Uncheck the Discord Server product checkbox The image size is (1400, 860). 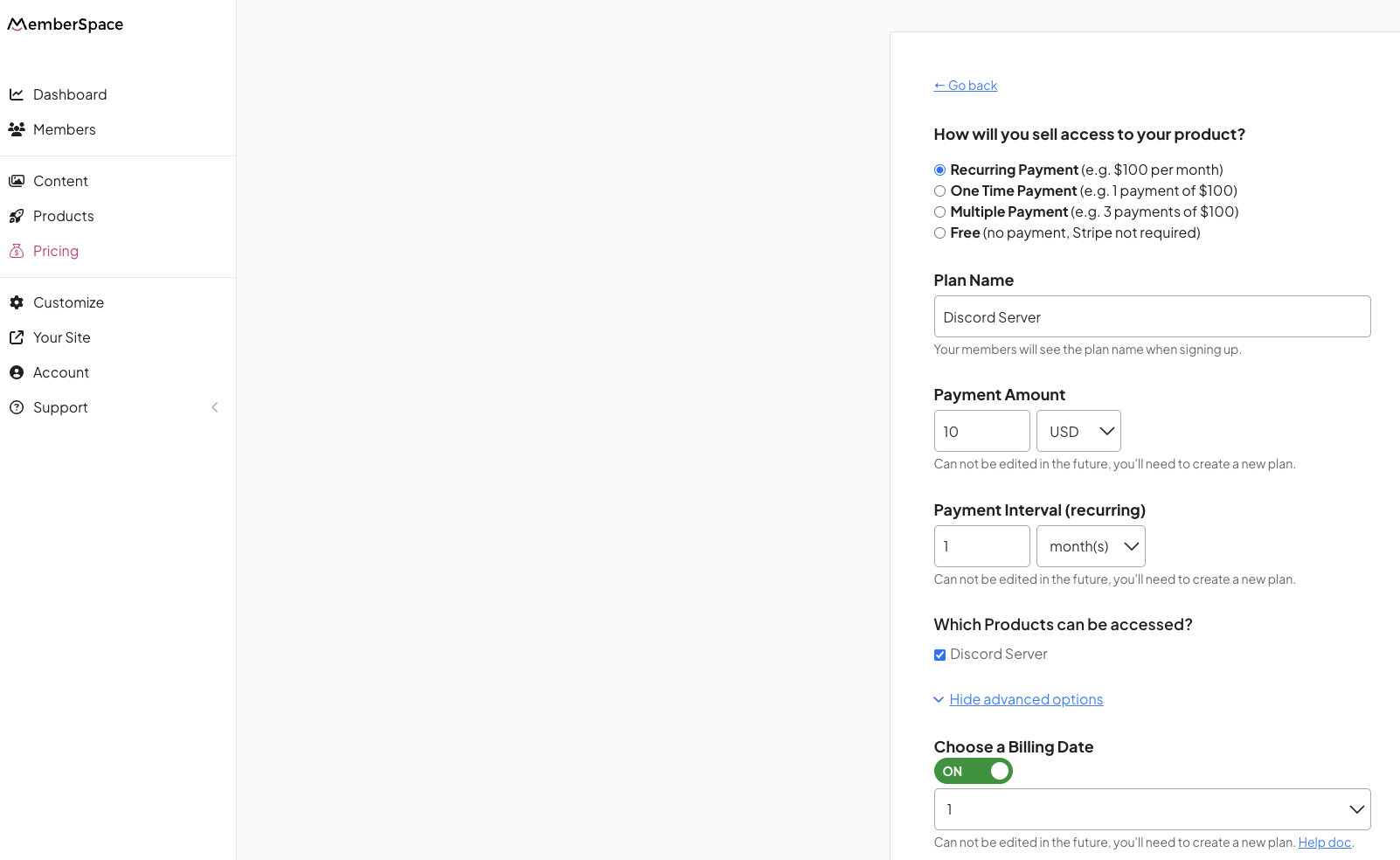[x=939, y=654]
